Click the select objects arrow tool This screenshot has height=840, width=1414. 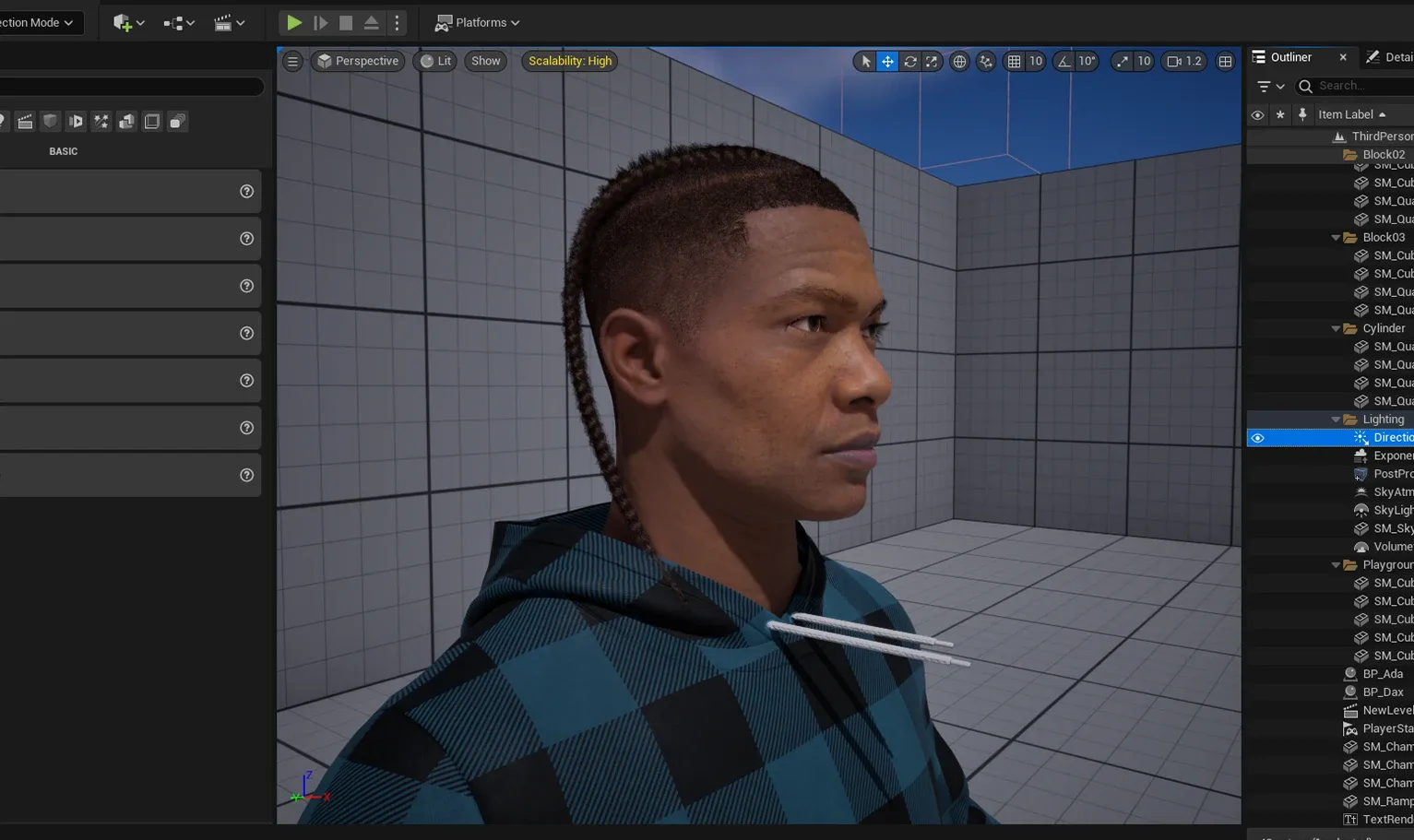click(x=865, y=61)
